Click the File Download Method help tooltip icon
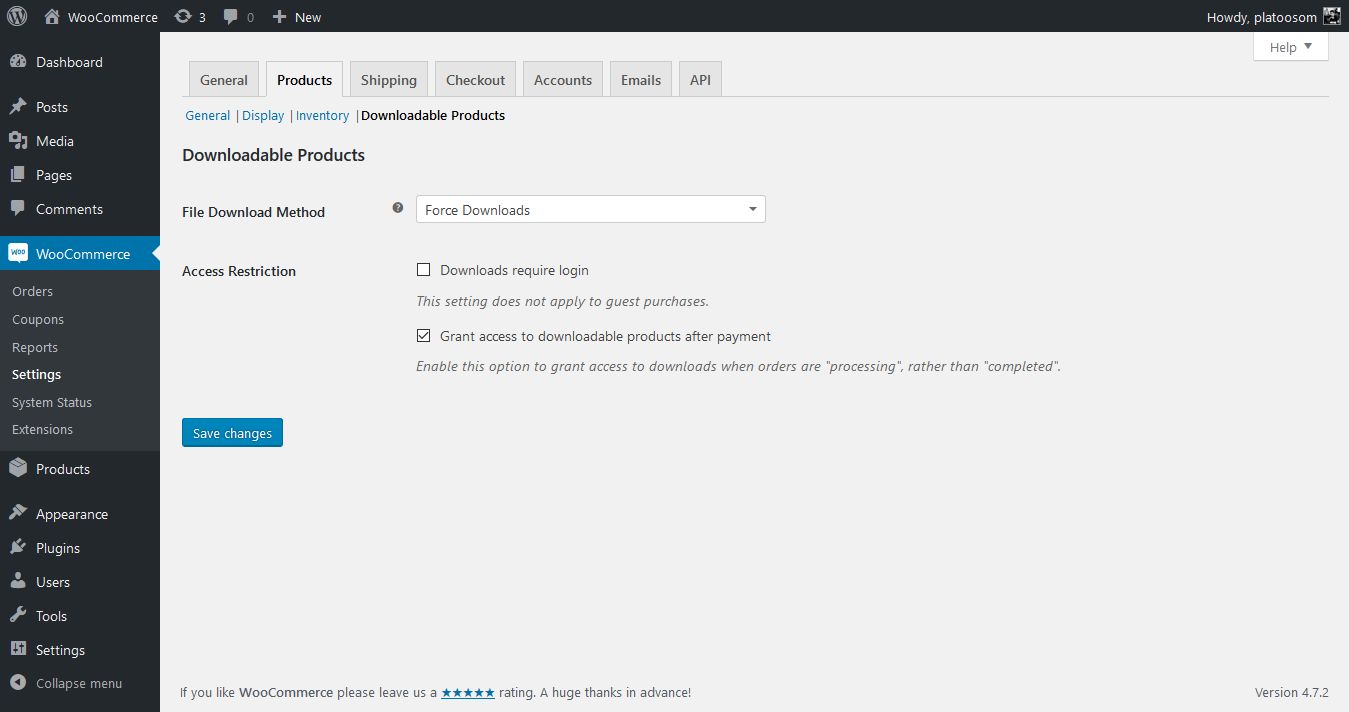The image size is (1349, 712). [x=398, y=208]
